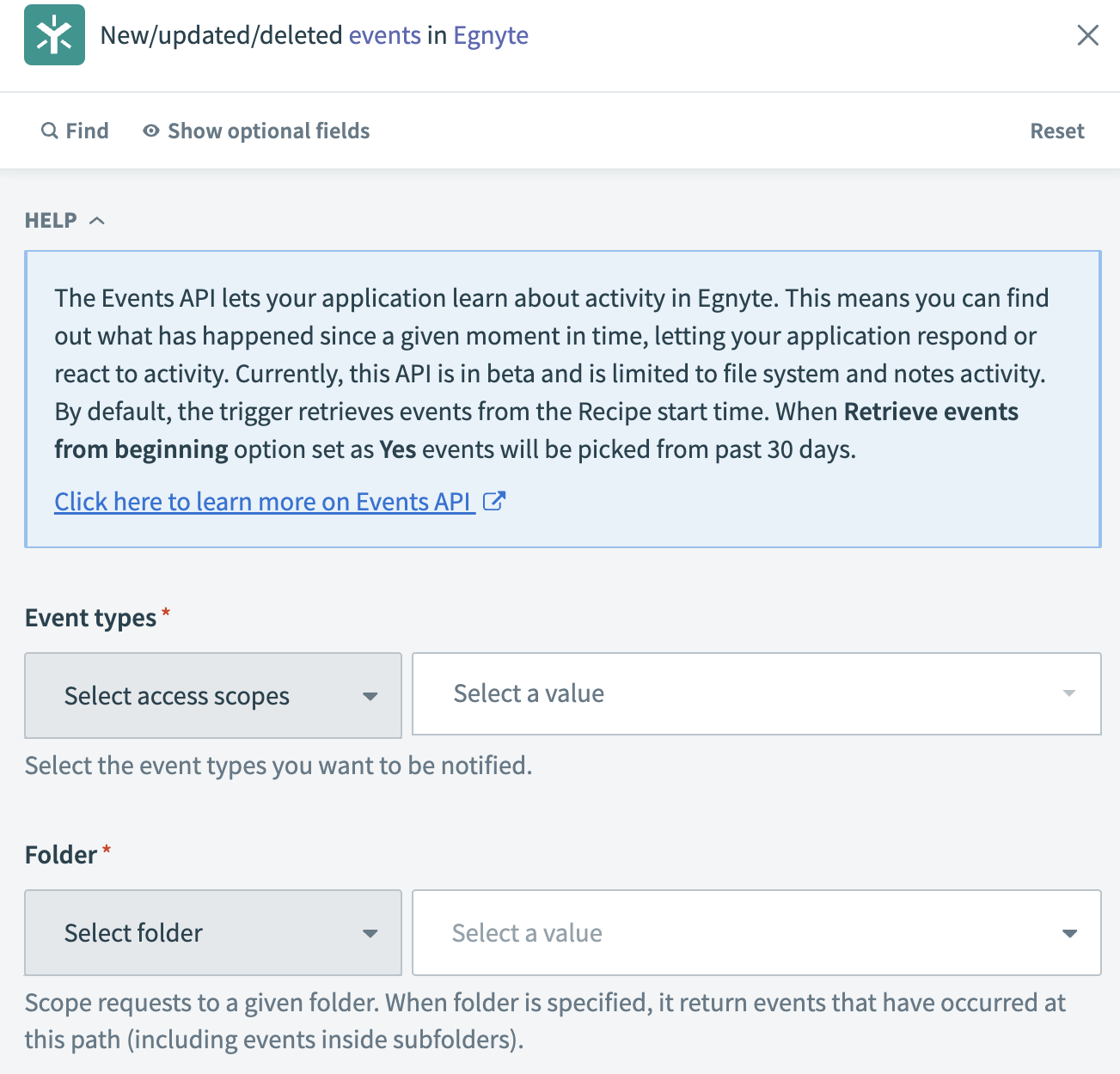Screen dimensions: 1120x1074
Task: Close the Egnyte trigger panel
Action: (1087, 35)
